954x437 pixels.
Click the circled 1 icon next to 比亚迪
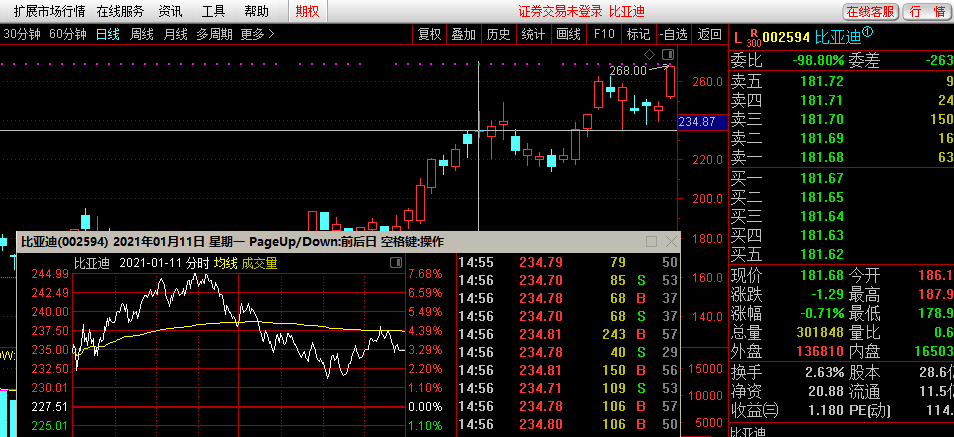click(868, 32)
